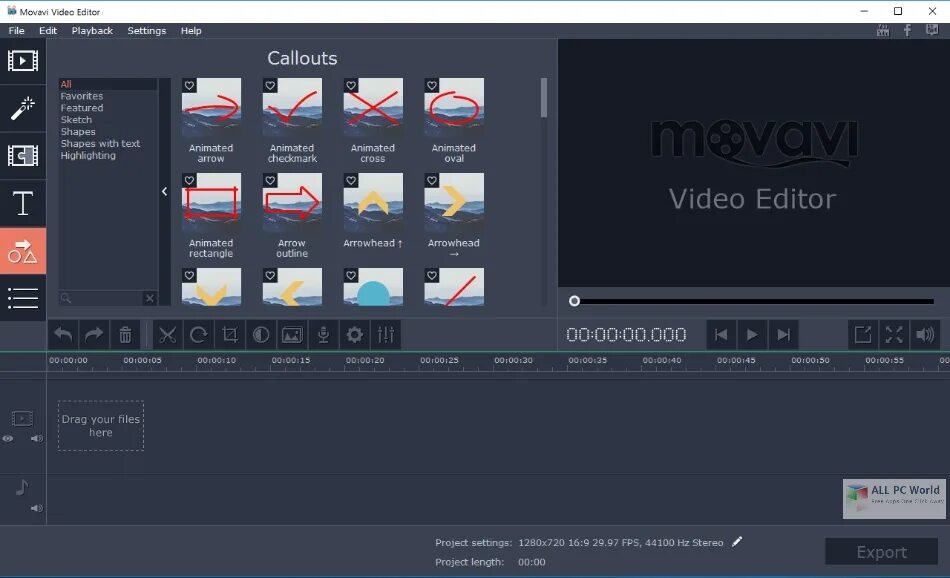The height and width of the screenshot is (578, 950).
Task: Skip to next frame
Action: point(783,334)
